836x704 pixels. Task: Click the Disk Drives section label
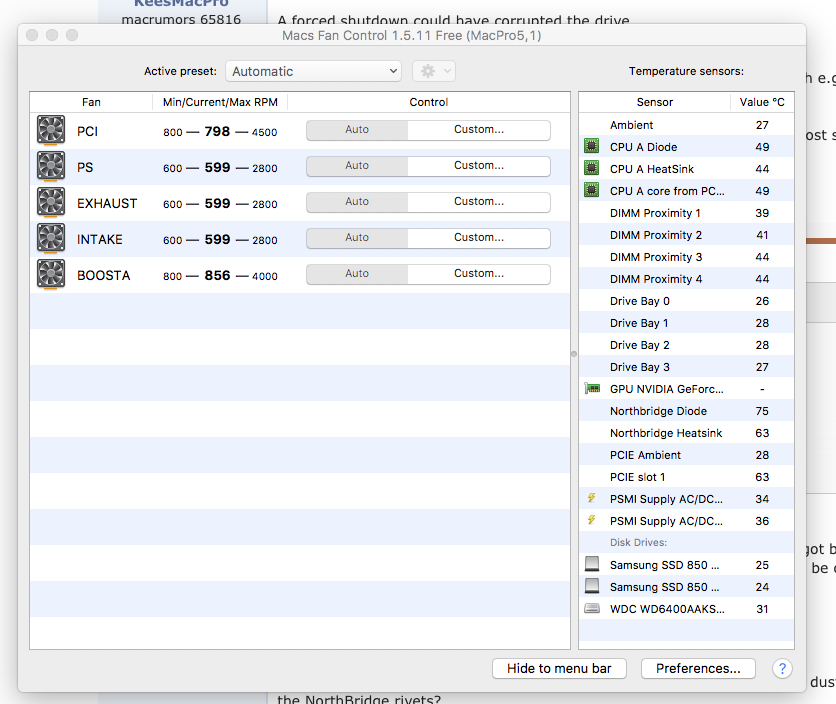pyautogui.click(x=638, y=542)
